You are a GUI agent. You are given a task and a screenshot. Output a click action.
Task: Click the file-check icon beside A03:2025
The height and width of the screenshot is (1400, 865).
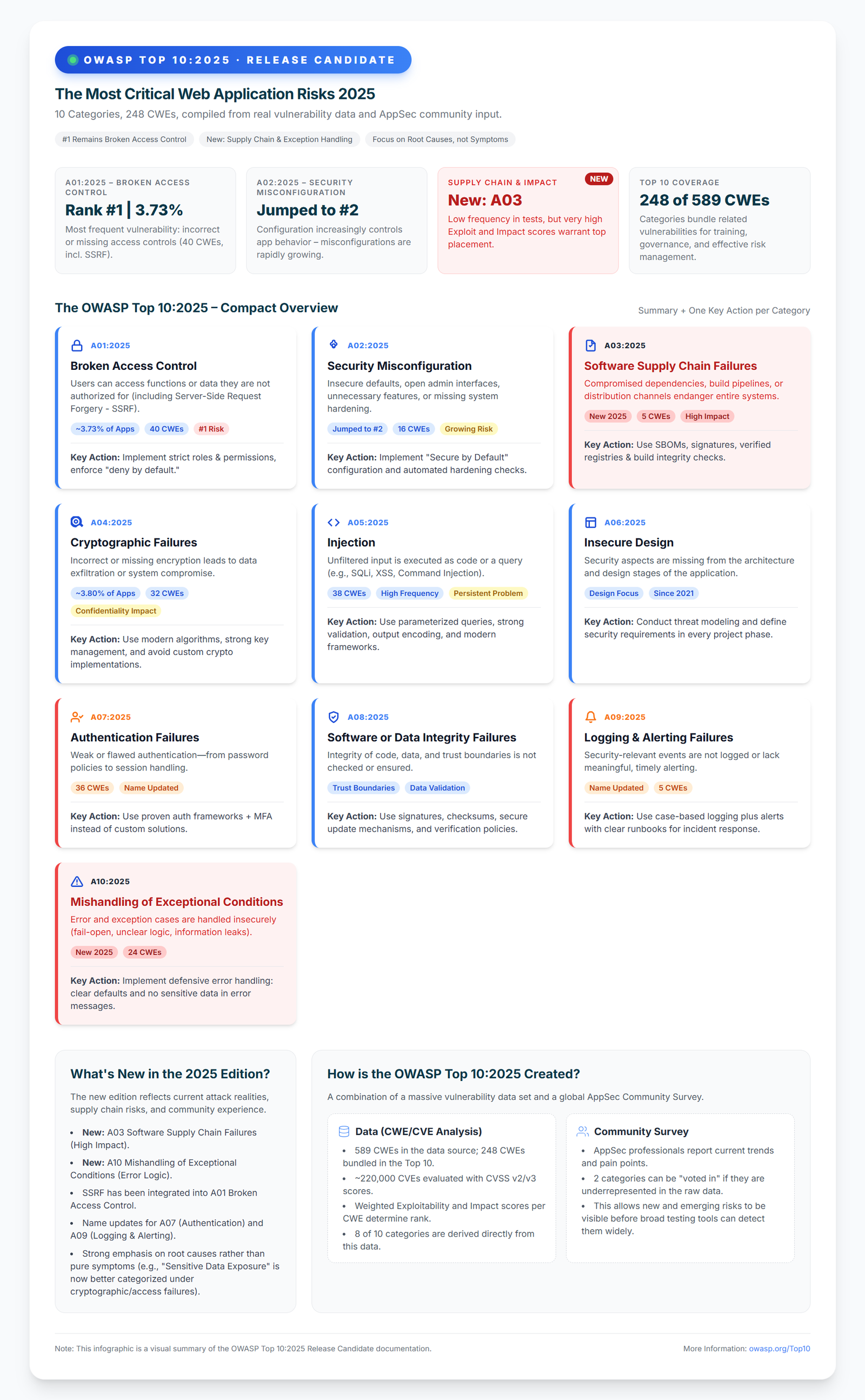tap(590, 346)
